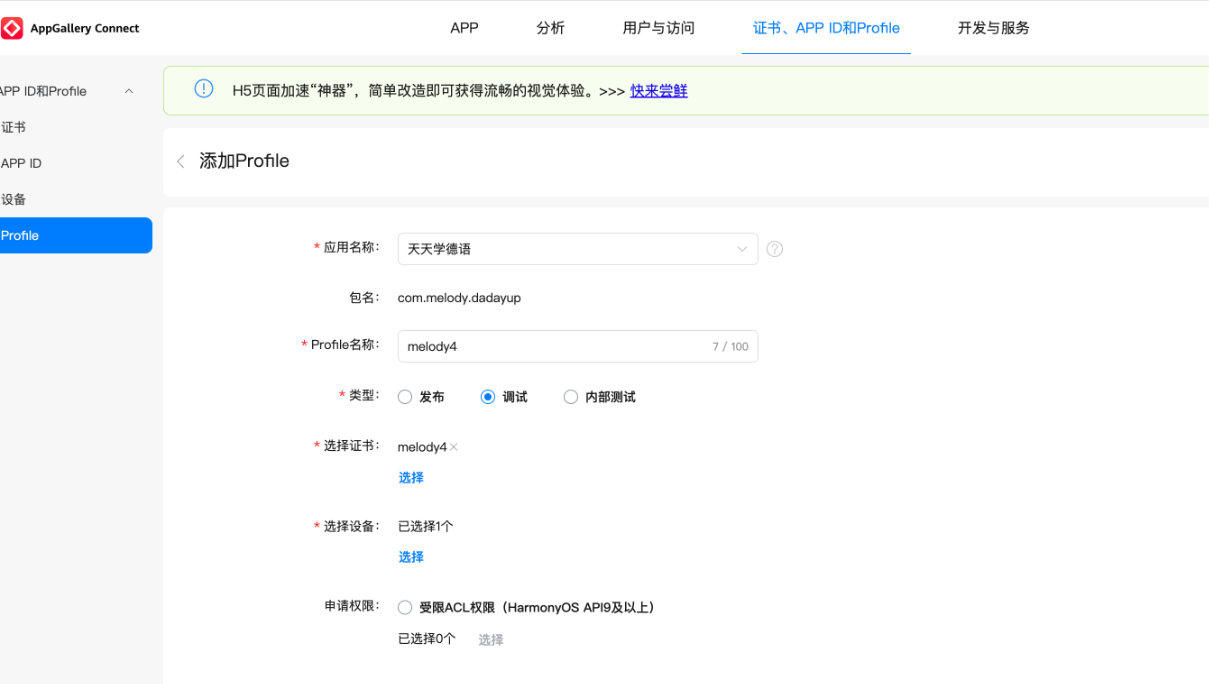
Task: Remove the melody4 certificate with the X icon
Action: 454,447
